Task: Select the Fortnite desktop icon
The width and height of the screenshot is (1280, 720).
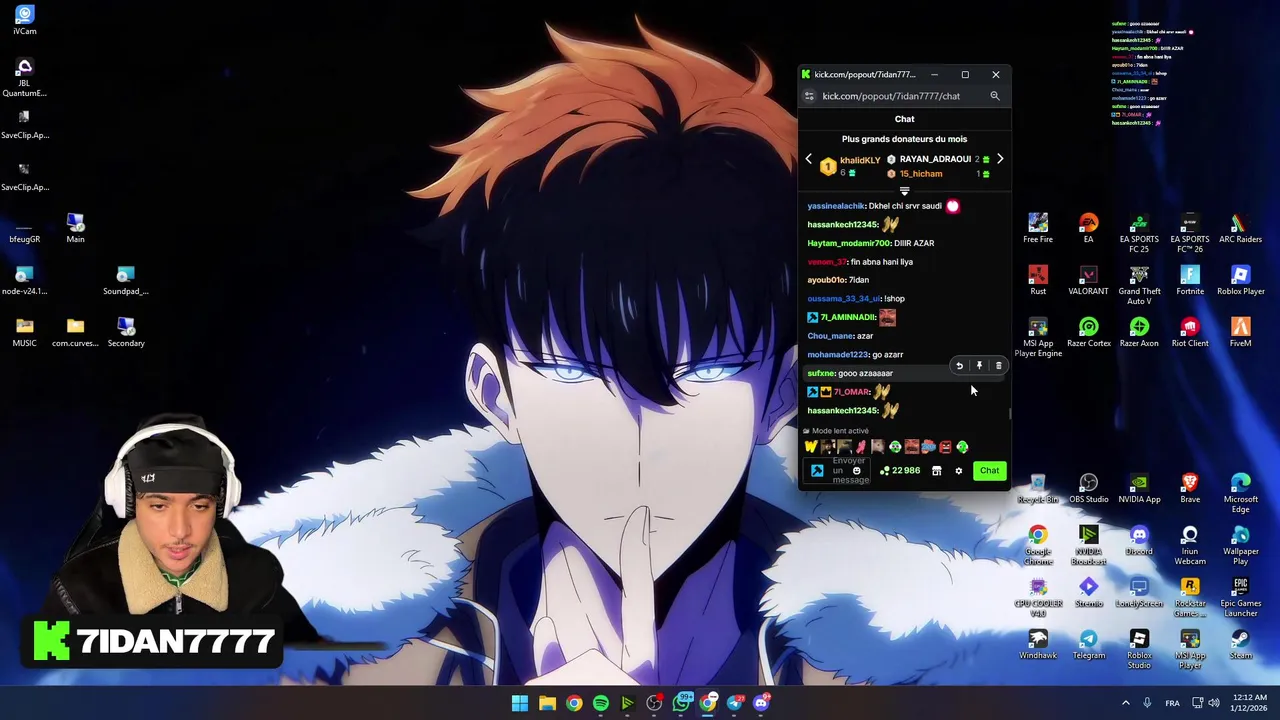Action: 1190,280
